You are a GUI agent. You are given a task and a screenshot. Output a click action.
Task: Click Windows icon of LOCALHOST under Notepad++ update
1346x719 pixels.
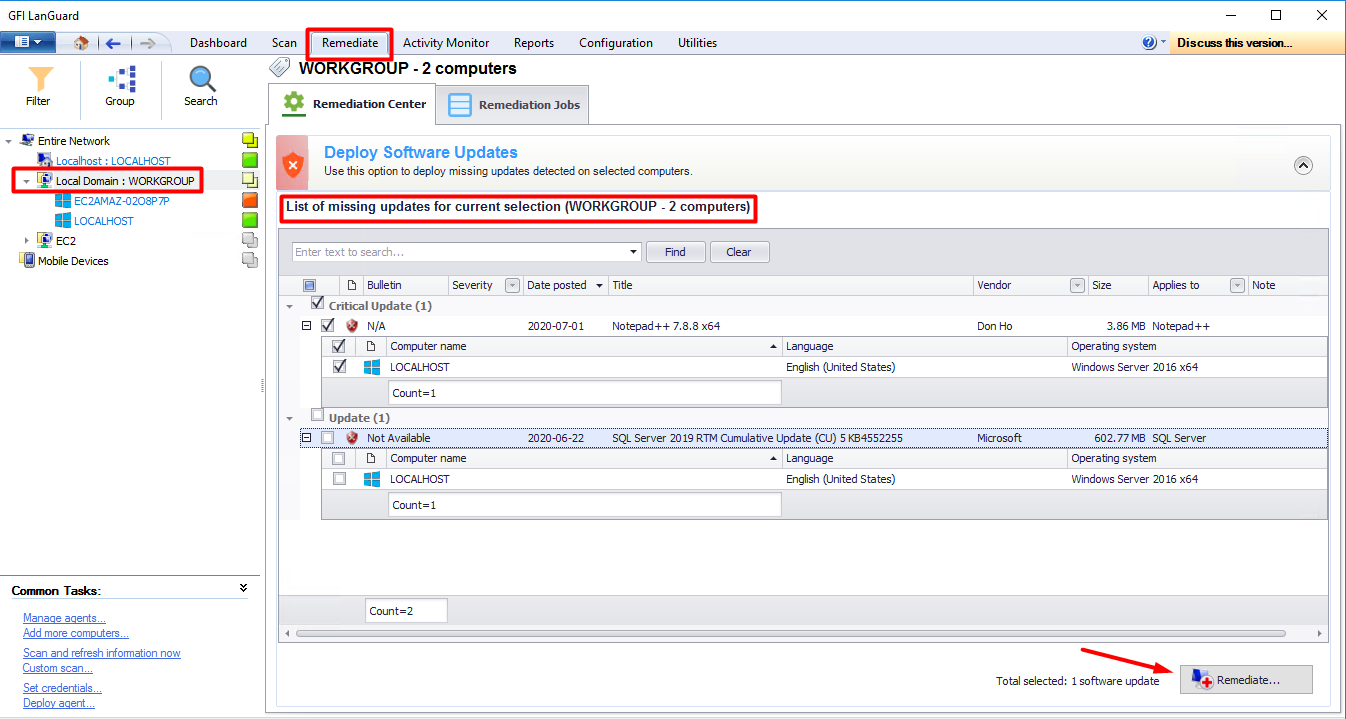point(372,367)
